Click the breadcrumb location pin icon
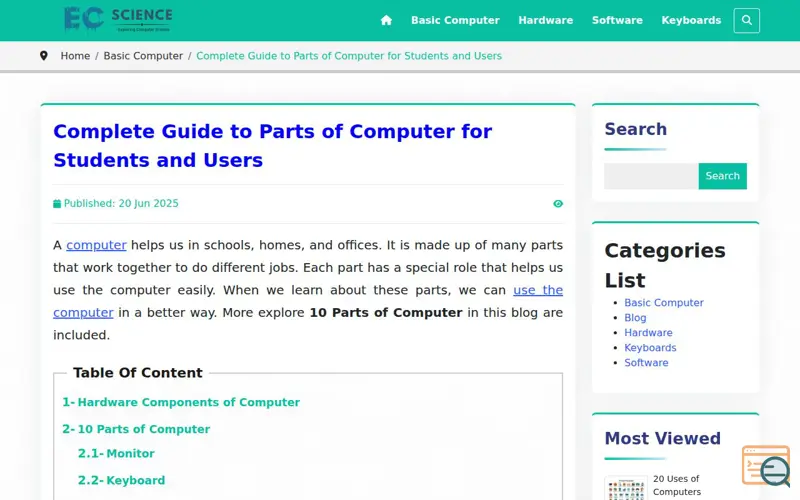 tap(44, 56)
